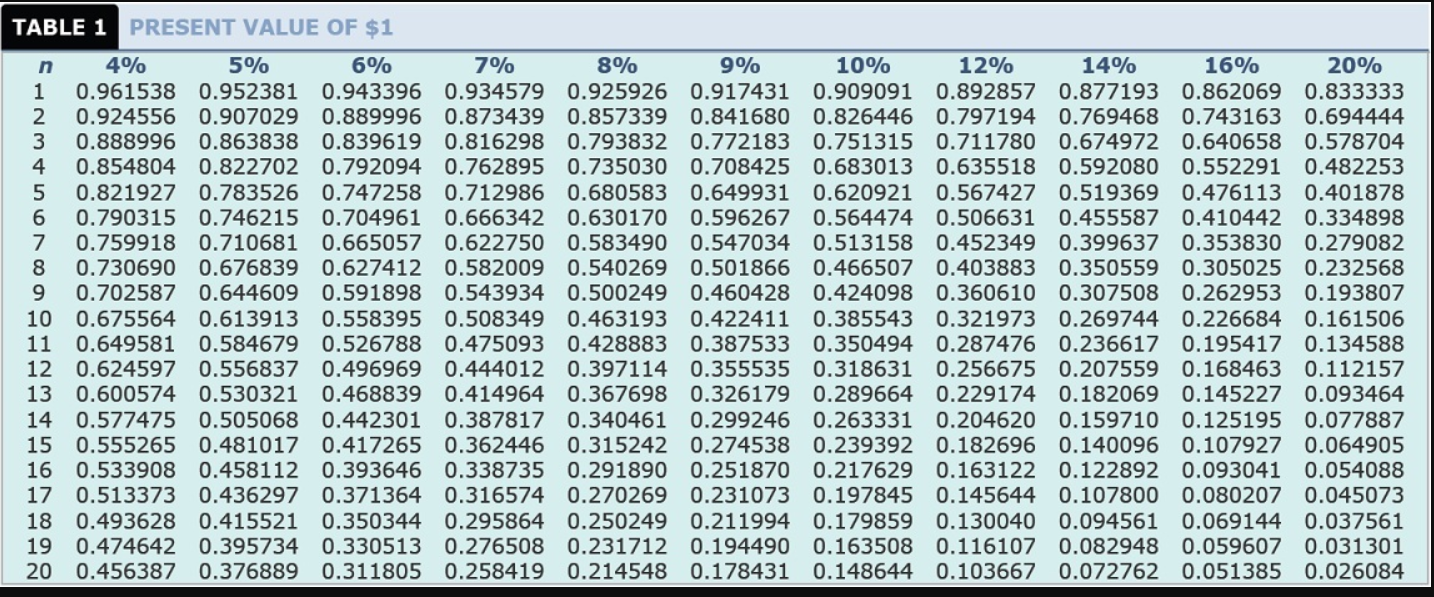1434x597 pixels.
Task: Click the value 0.094561
Action: pyautogui.click(x=1109, y=521)
